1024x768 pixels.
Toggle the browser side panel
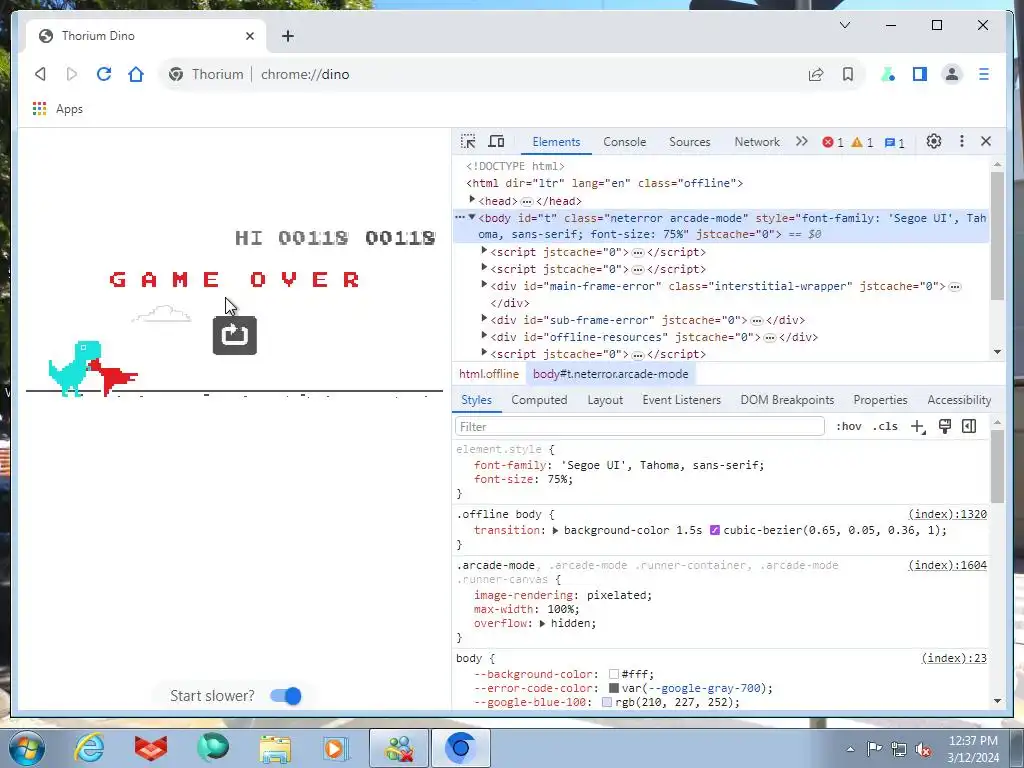tap(920, 74)
